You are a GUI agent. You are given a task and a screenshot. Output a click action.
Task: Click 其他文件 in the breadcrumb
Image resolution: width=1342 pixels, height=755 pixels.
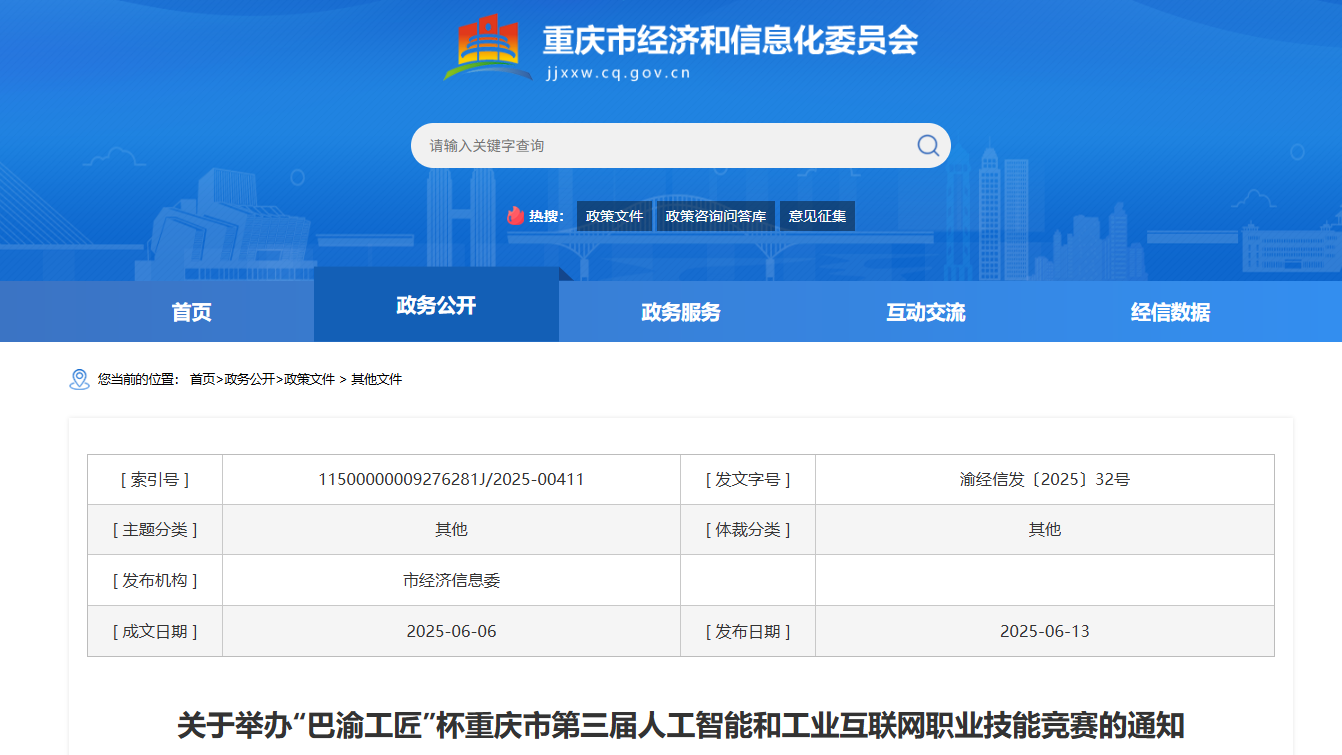[x=376, y=380]
